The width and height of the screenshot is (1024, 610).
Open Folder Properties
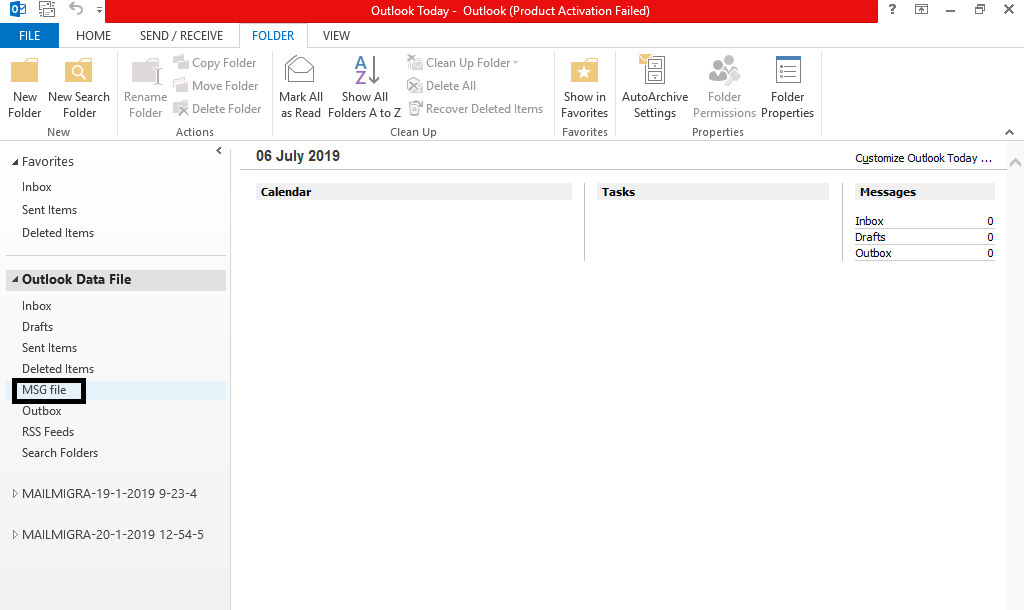788,88
